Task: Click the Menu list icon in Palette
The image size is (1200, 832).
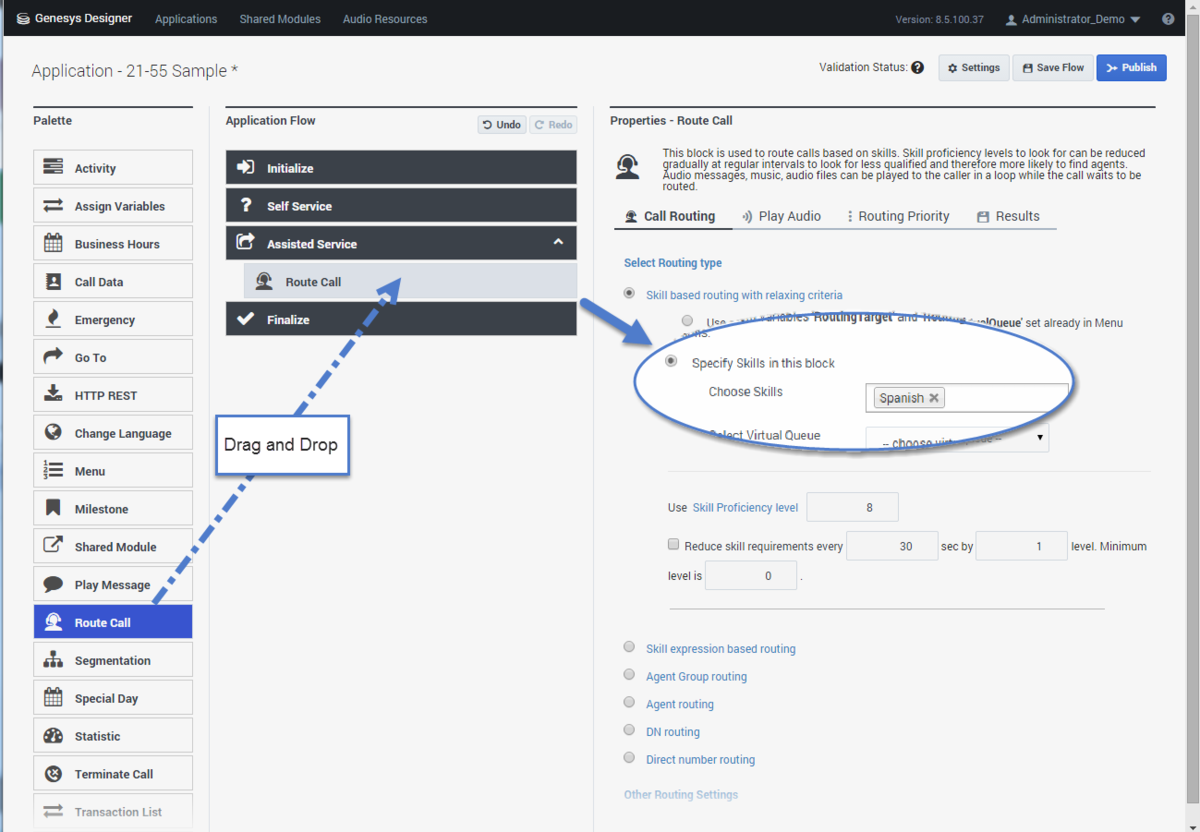Action: (54, 471)
